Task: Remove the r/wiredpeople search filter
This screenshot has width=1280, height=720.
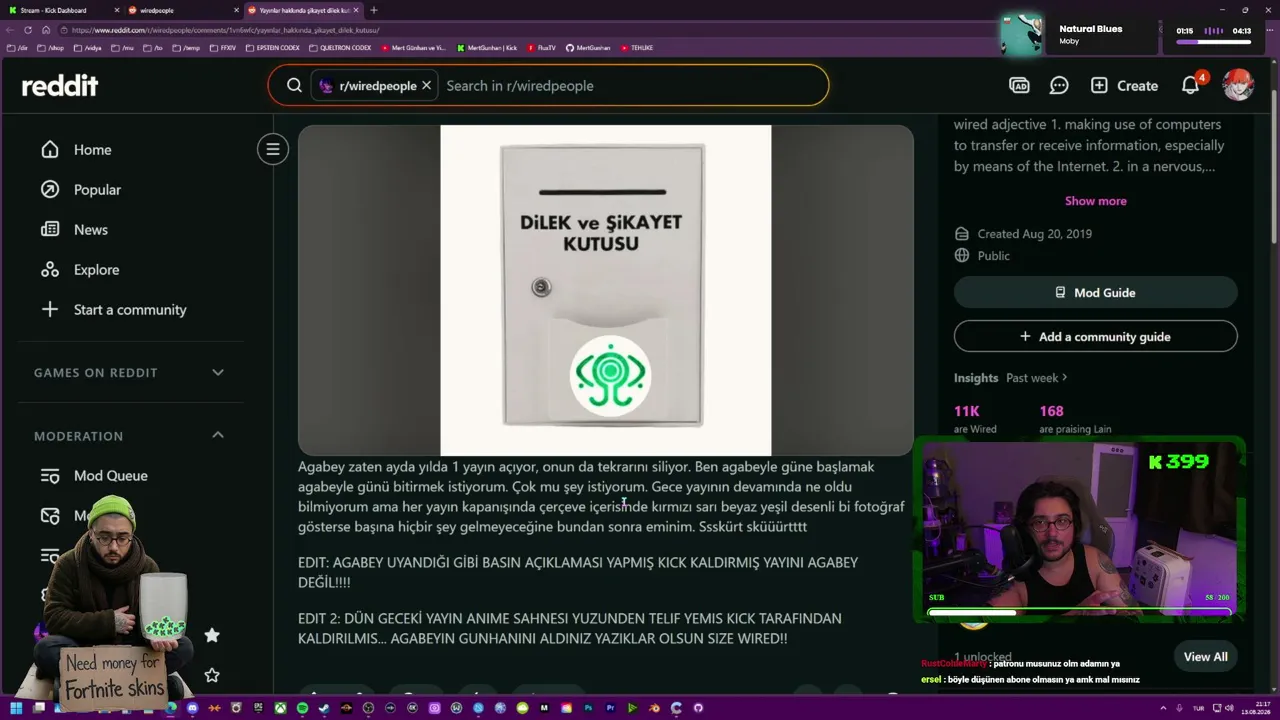Action: click(426, 86)
